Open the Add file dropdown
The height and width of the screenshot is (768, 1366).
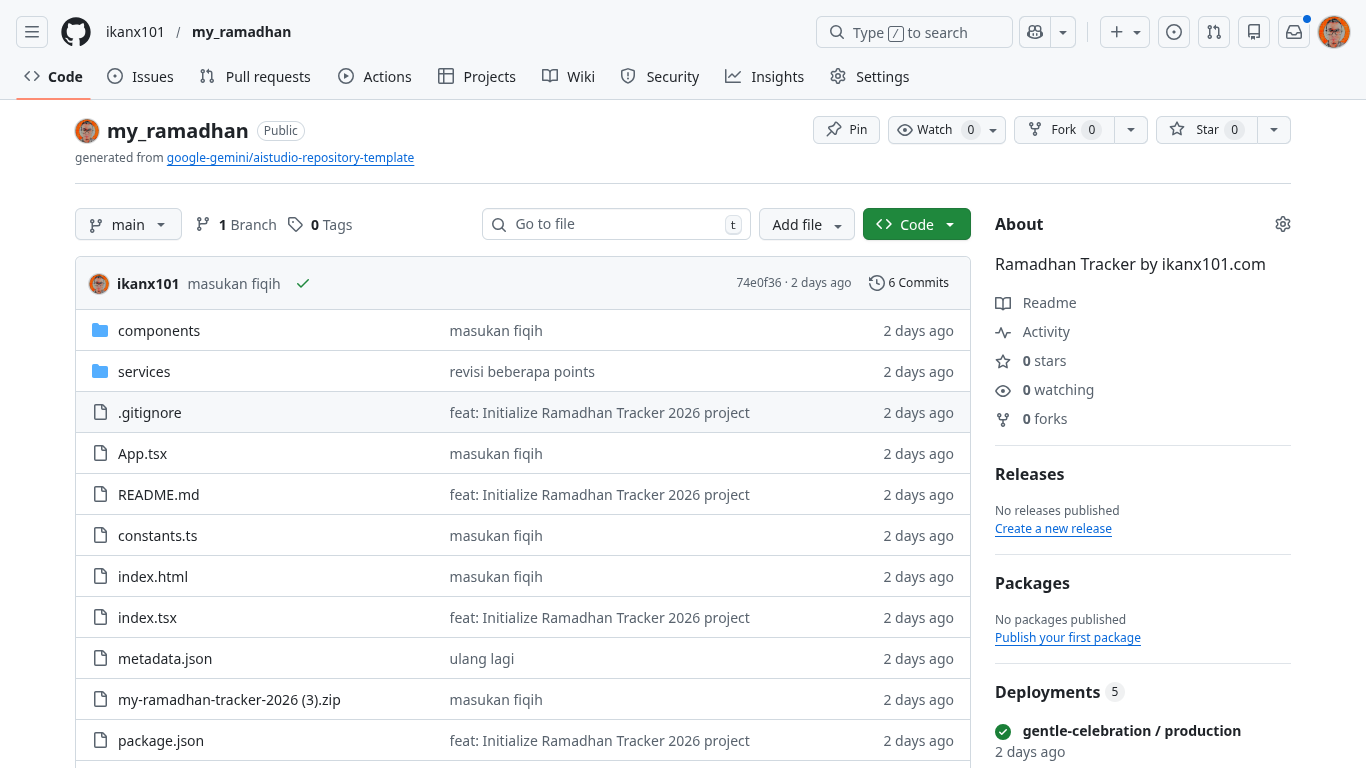coord(807,224)
